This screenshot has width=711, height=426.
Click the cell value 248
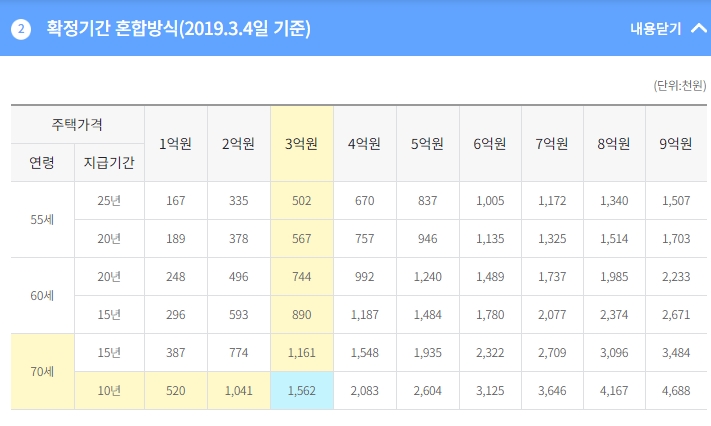pyautogui.click(x=175, y=277)
